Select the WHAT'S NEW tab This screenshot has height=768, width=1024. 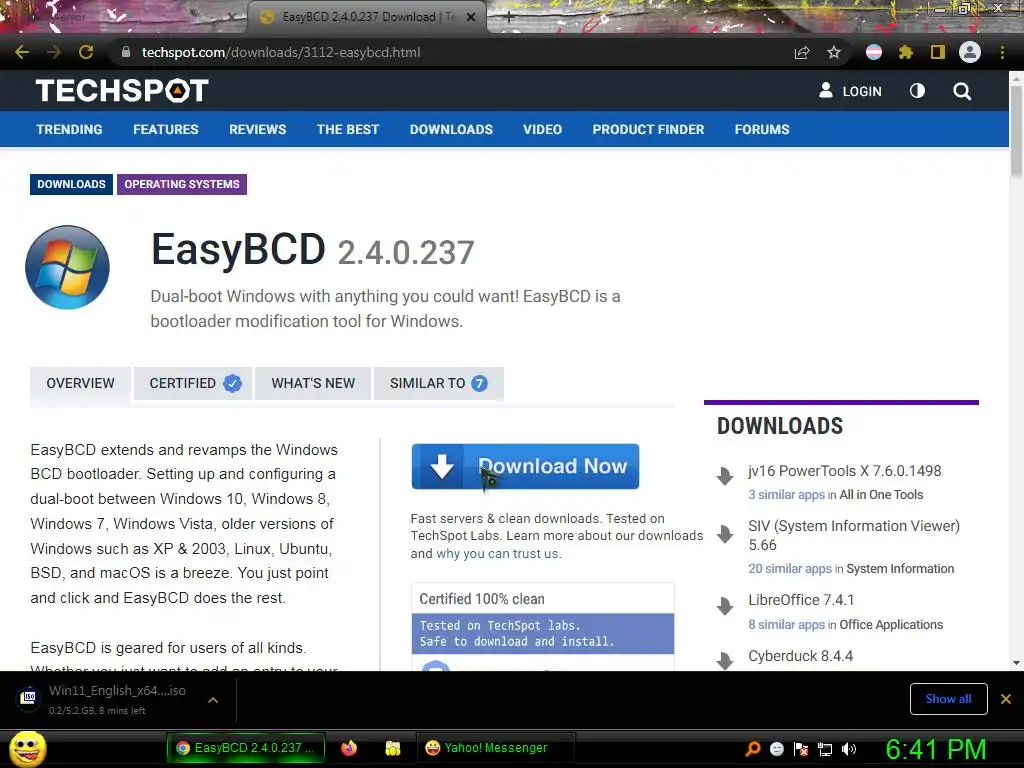pyautogui.click(x=313, y=383)
